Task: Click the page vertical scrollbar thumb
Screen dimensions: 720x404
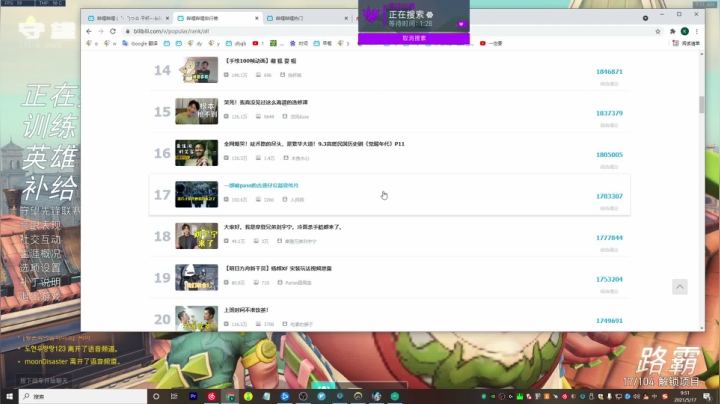Action: (x=702, y=104)
